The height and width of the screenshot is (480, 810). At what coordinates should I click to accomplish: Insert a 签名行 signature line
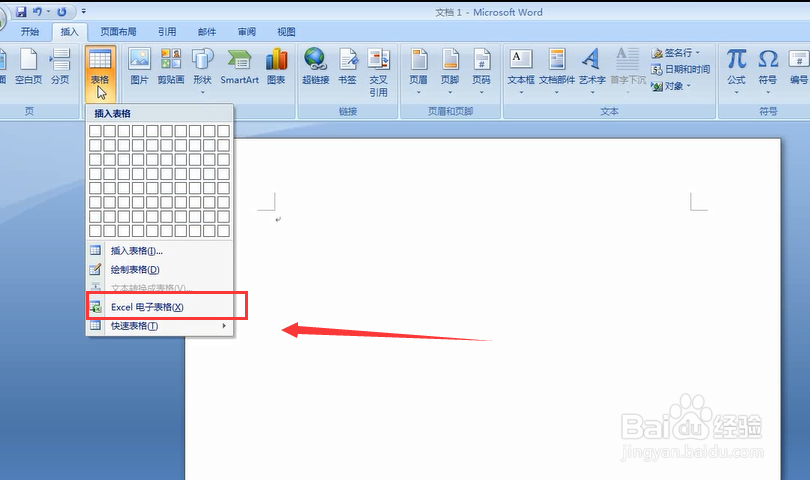pos(676,53)
